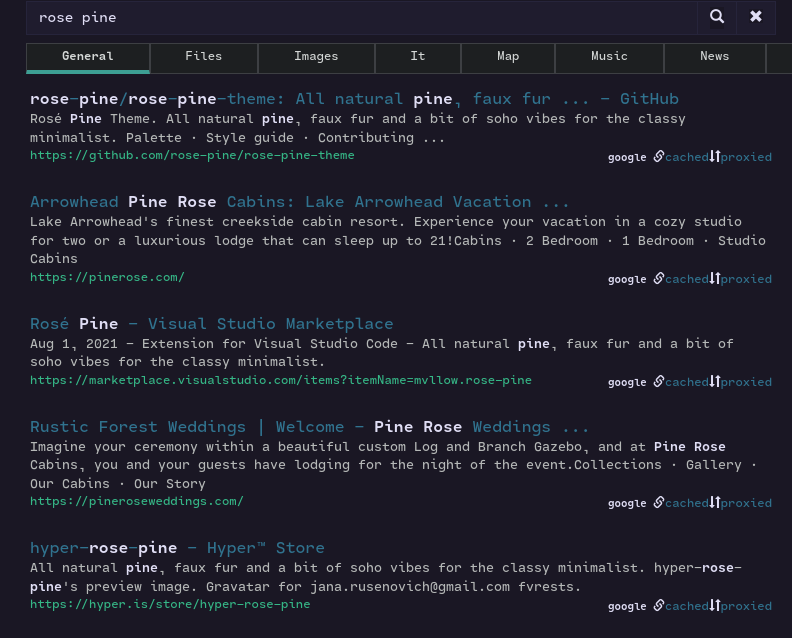Open the rose-pine-theme GitHub result title
792x638 pixels.
(x=354, y=99)
